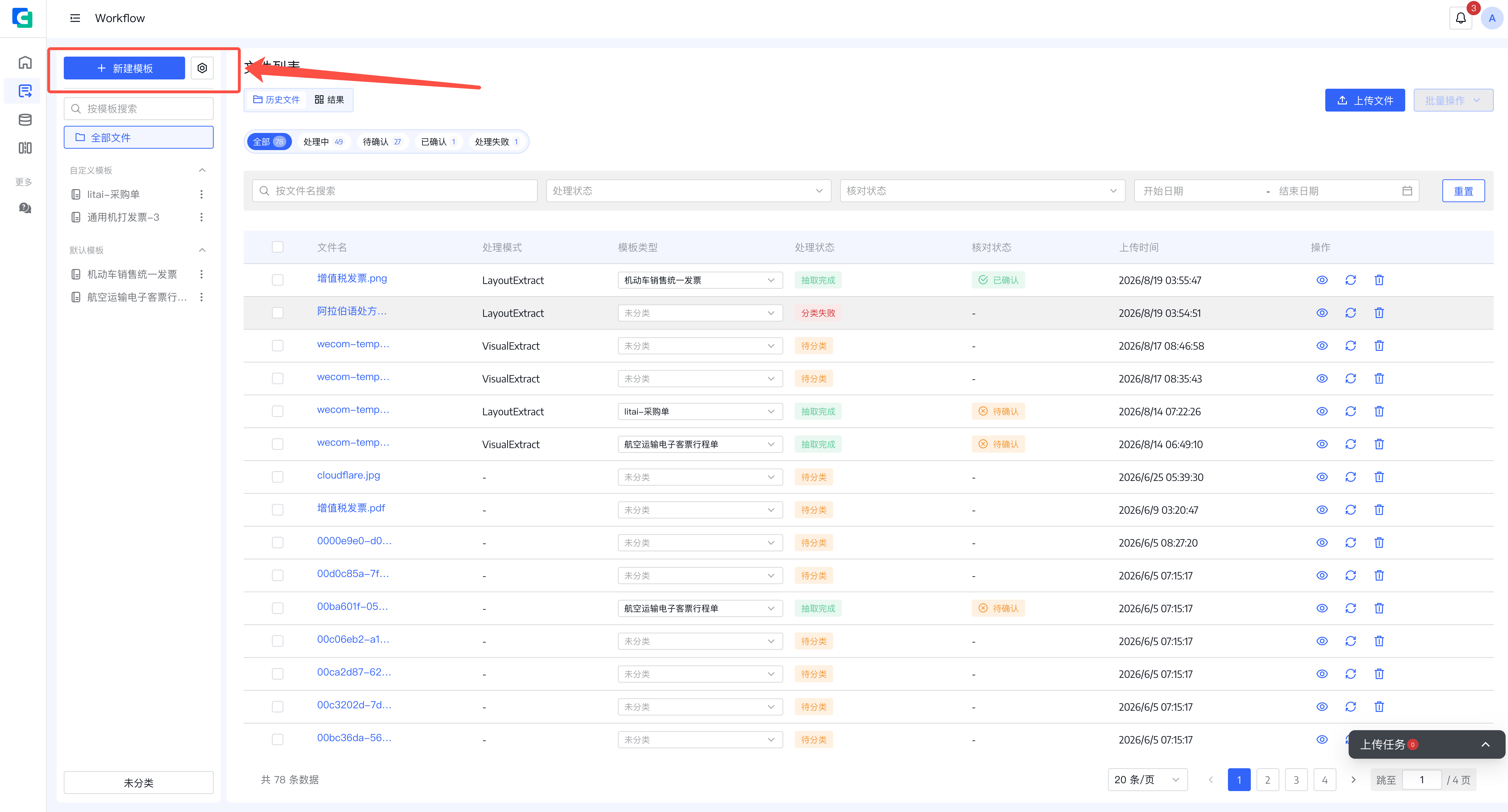Open more options for 通用机打发票-3 template
The image size is (1508, 812).
(x=201, y=217)
